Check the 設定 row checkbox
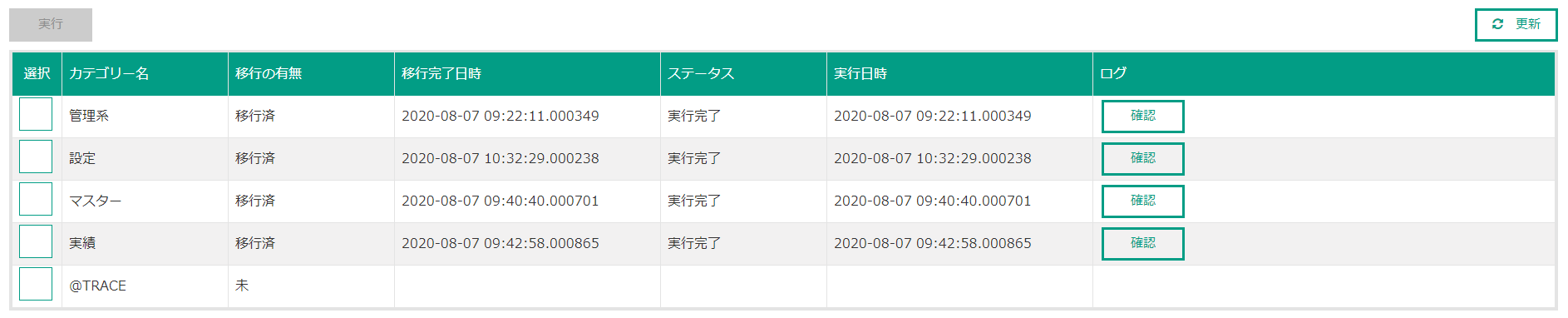The image size is (1568, 318). (36, 157)
